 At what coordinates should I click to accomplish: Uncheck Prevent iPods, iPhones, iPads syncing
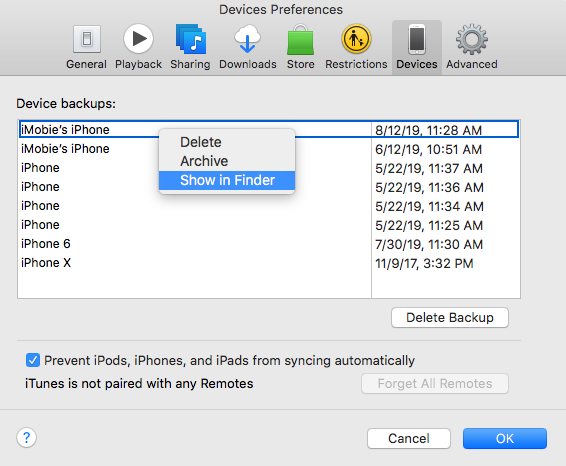tap(33, 360)
